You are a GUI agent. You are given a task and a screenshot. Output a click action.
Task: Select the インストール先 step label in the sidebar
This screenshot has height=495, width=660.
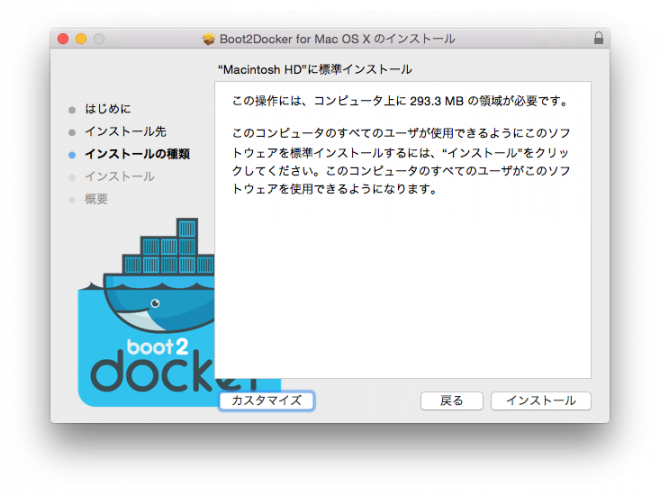click(x=119, y=132)
